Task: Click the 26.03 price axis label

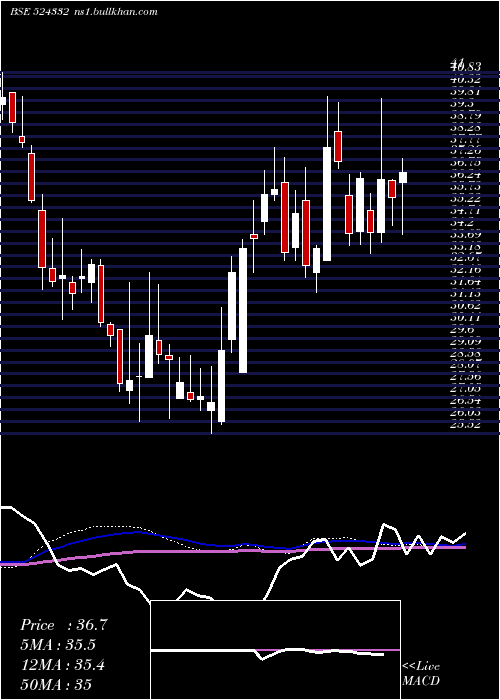Action: pyautogui.click(x=466, y=413)
